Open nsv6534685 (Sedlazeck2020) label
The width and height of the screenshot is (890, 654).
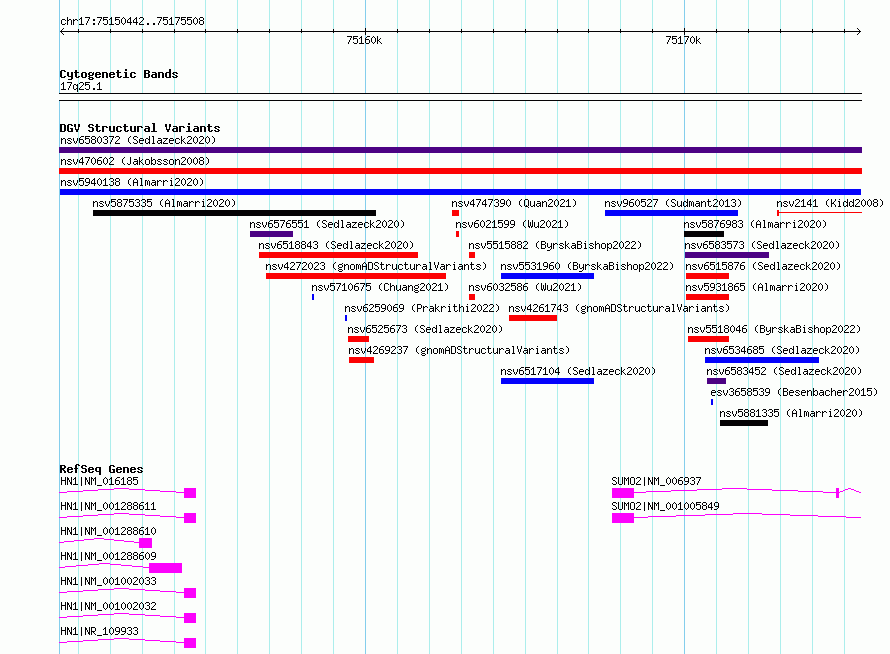point(782,350)
